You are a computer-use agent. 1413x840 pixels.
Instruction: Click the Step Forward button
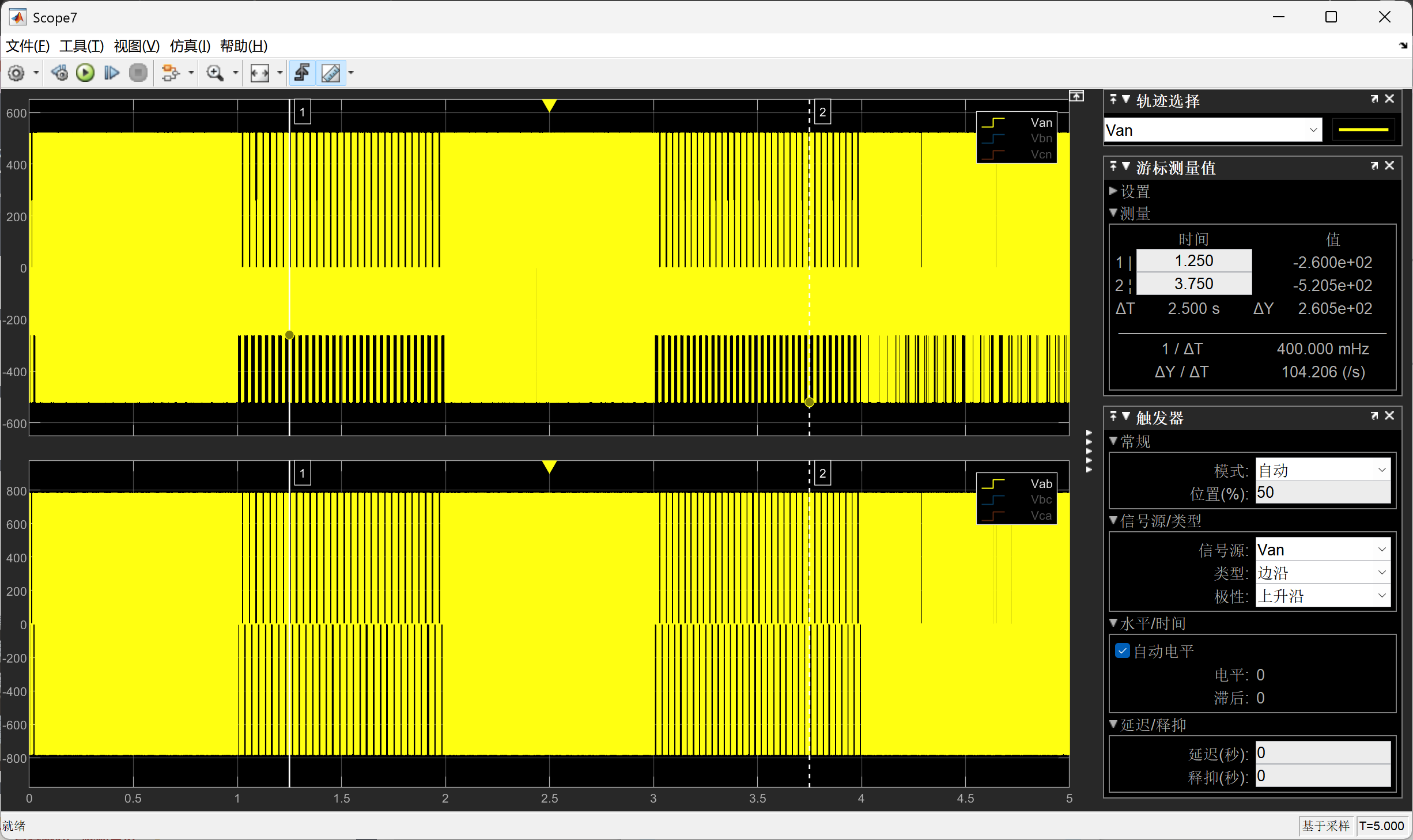pos(111,73)
